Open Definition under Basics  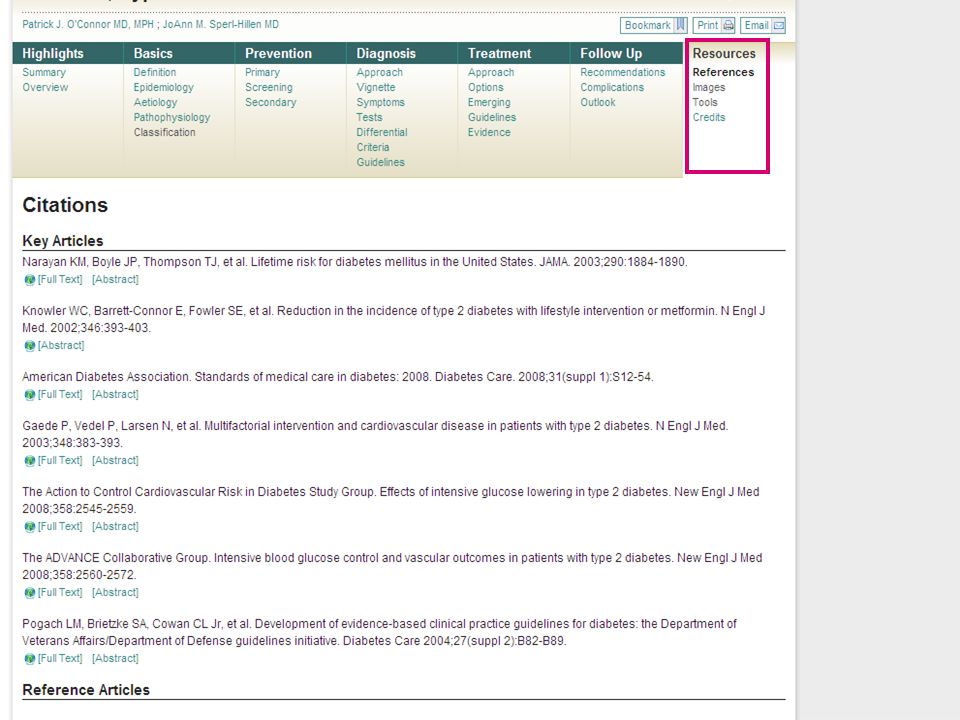[155, 72]
